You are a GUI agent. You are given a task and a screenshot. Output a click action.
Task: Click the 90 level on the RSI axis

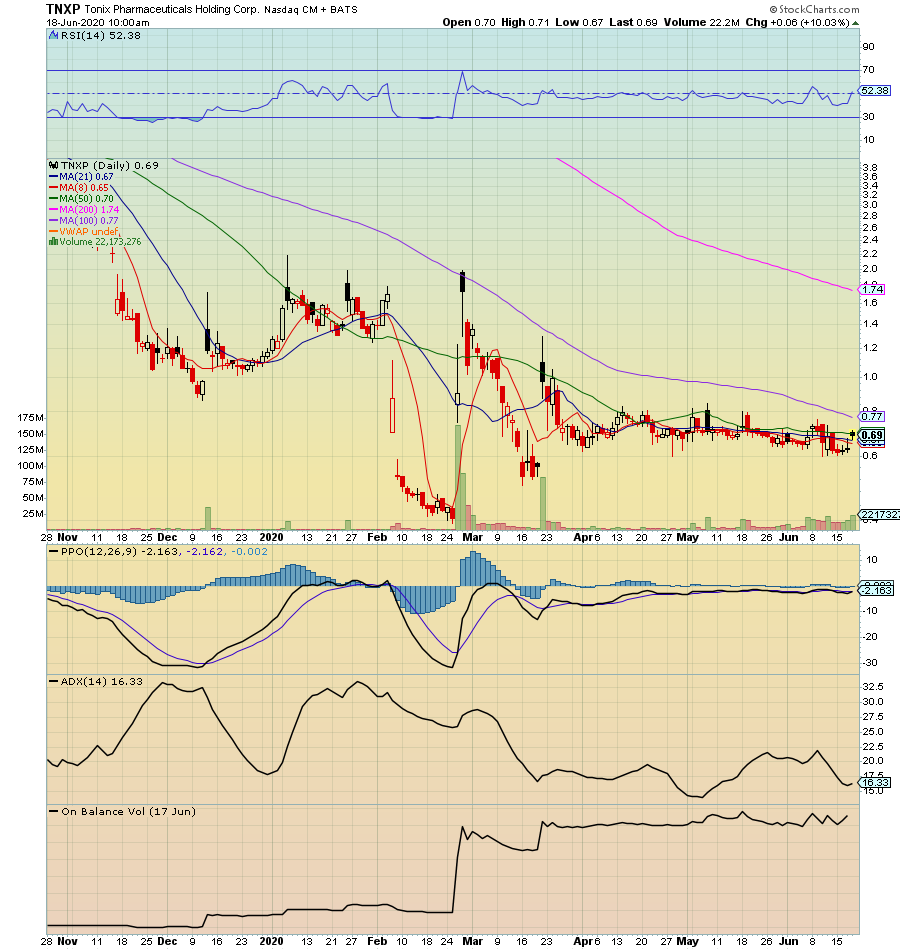(868, 47)
